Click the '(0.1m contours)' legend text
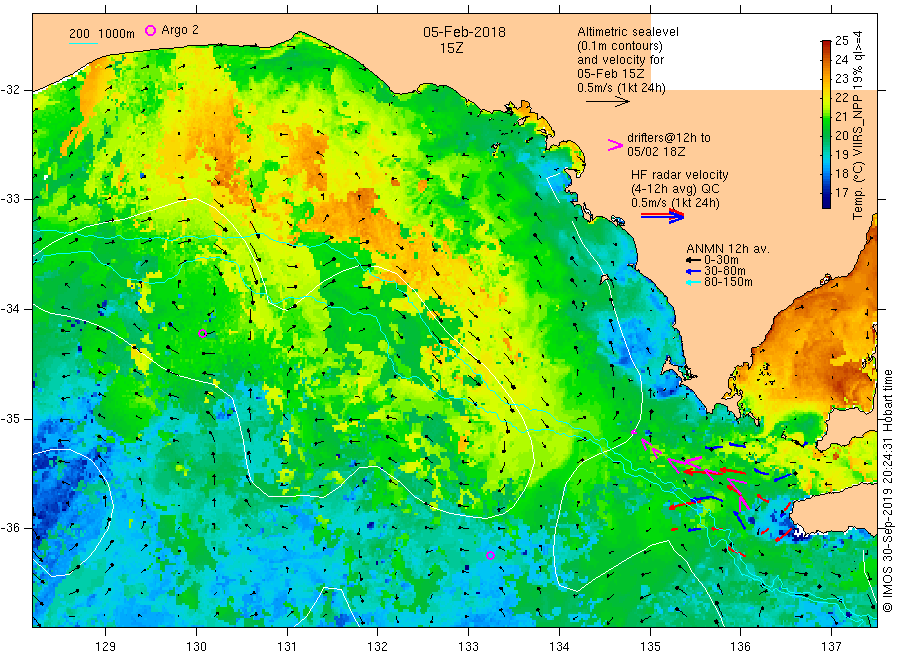Screen dimensions: 900x660 (x=620, y=46)
